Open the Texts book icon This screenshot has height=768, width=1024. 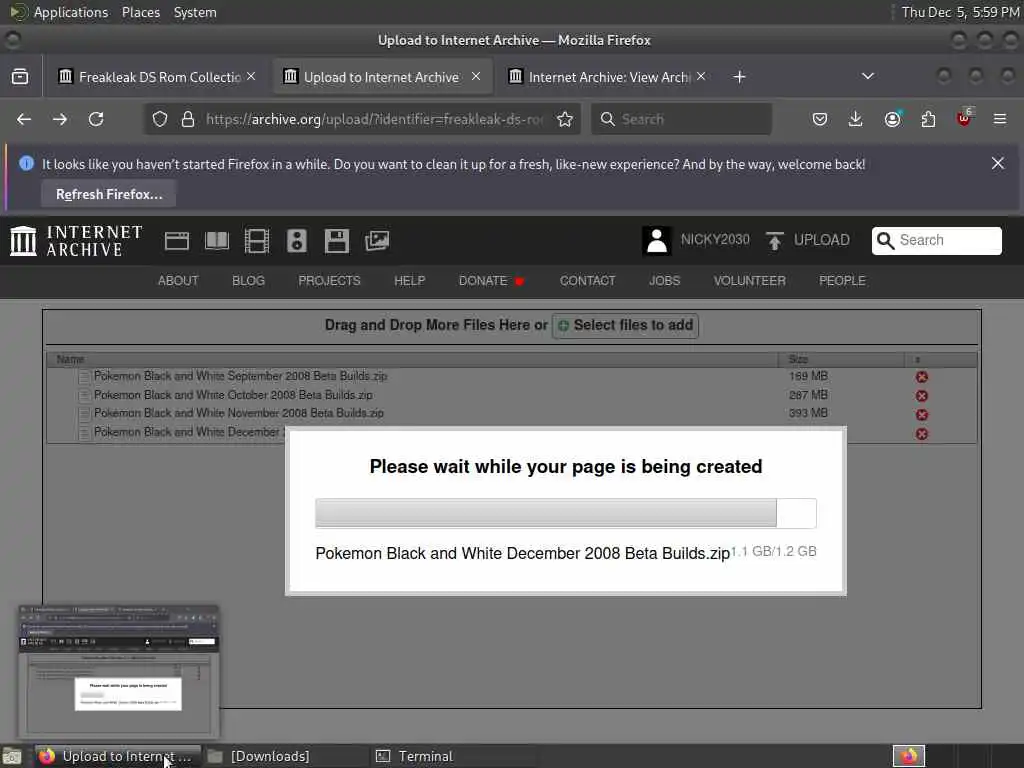tap(217, 241)
